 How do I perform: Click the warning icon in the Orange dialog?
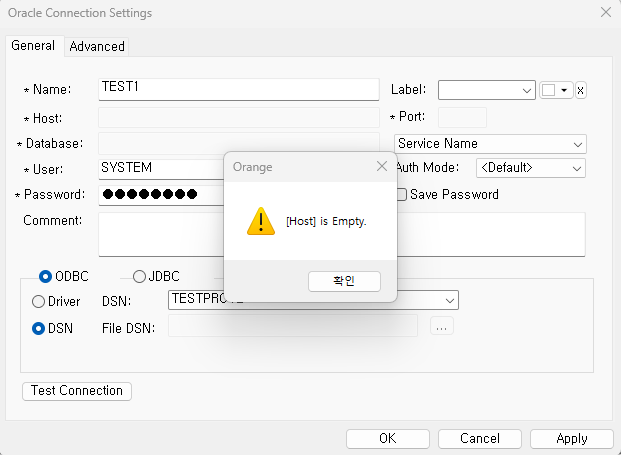[261, 221]
